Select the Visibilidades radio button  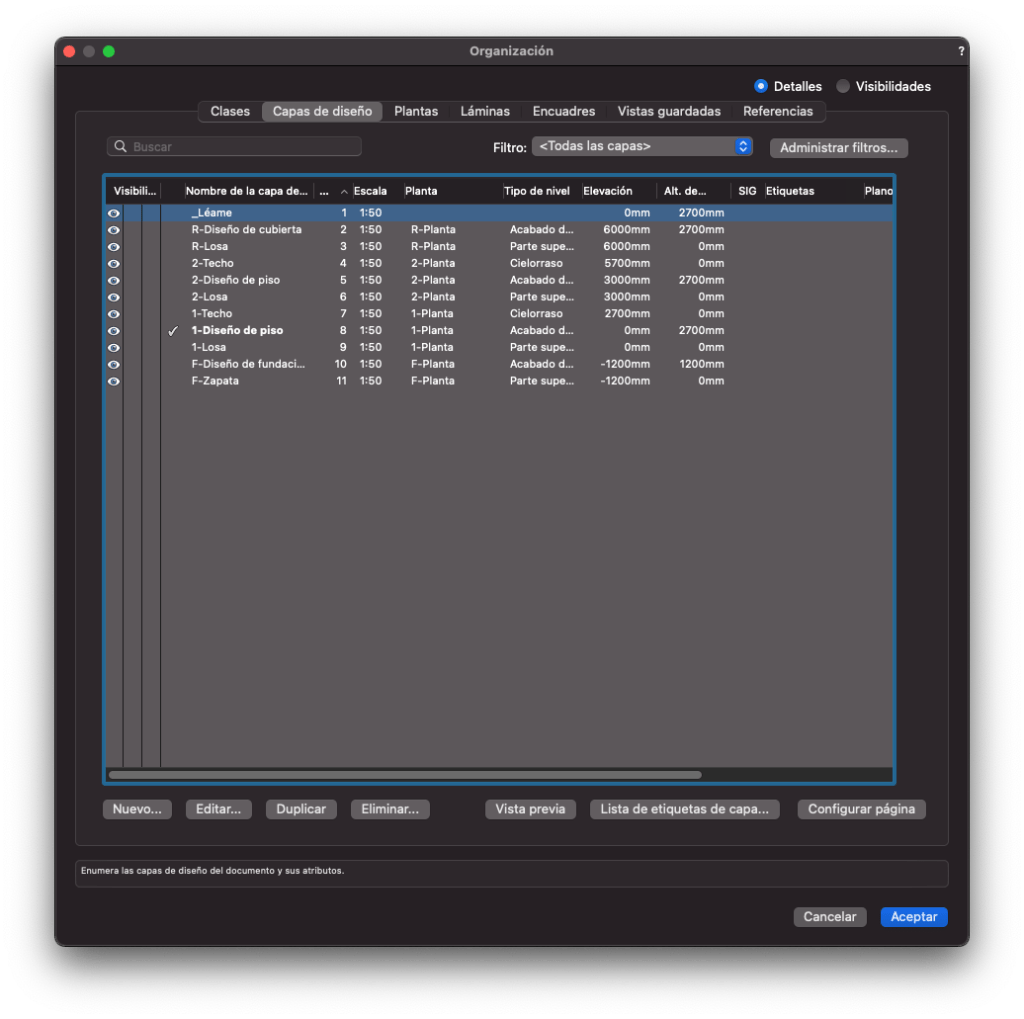pyautogui.click(x=843, y=86)
